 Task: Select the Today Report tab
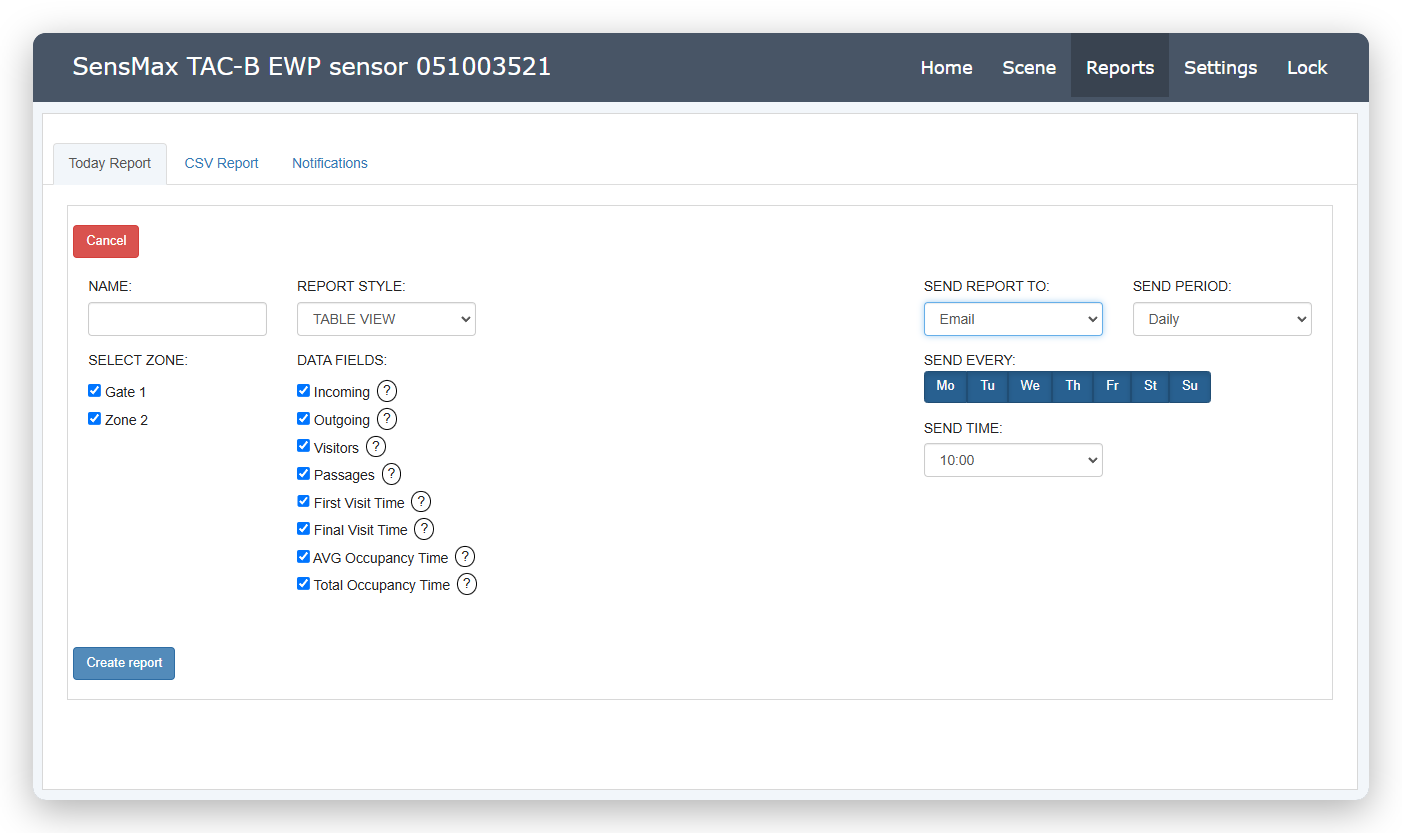(110, 164)
